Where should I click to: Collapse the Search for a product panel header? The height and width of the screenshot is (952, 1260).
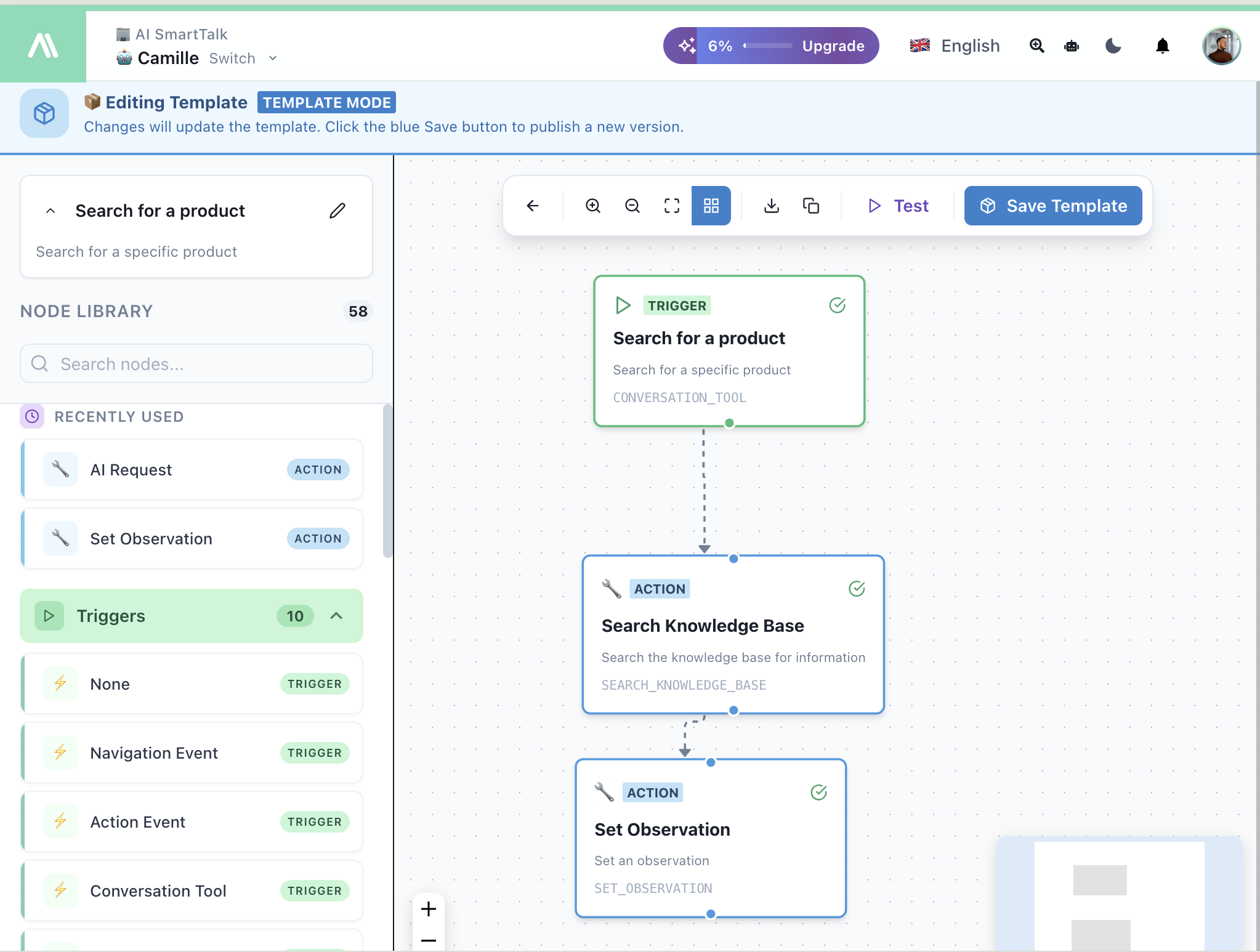pyautogui.click(x=50, y=211)
